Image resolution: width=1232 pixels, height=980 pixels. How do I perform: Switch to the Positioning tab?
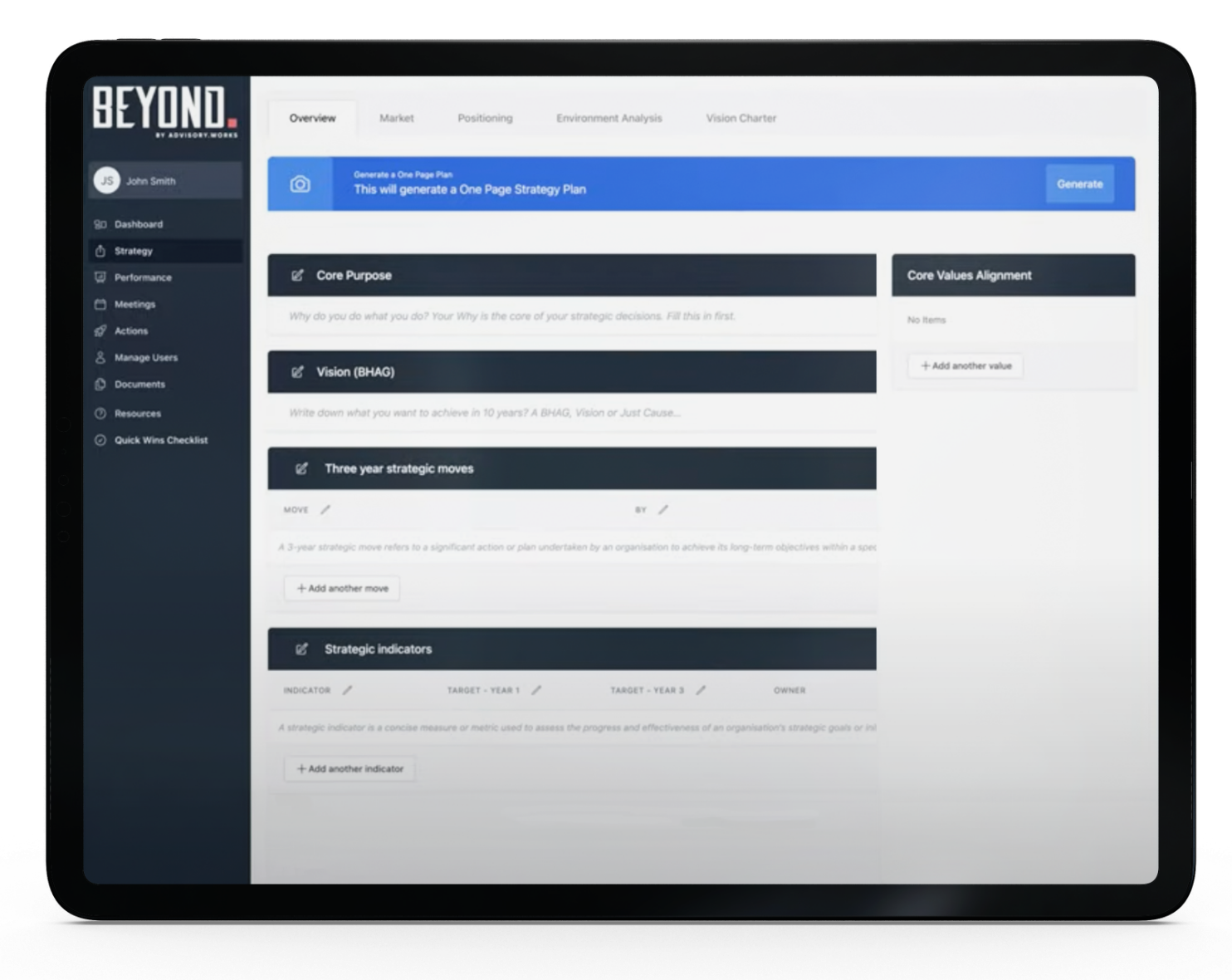coord(485,118)
